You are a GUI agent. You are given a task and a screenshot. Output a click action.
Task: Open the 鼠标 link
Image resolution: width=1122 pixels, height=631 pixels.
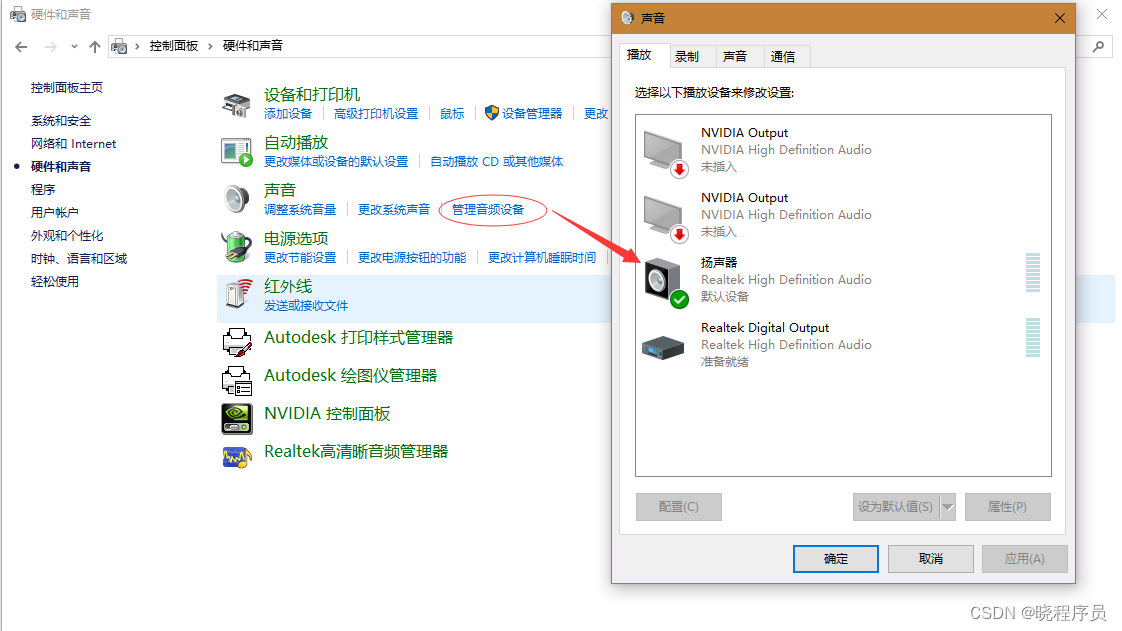pos(452,114)
